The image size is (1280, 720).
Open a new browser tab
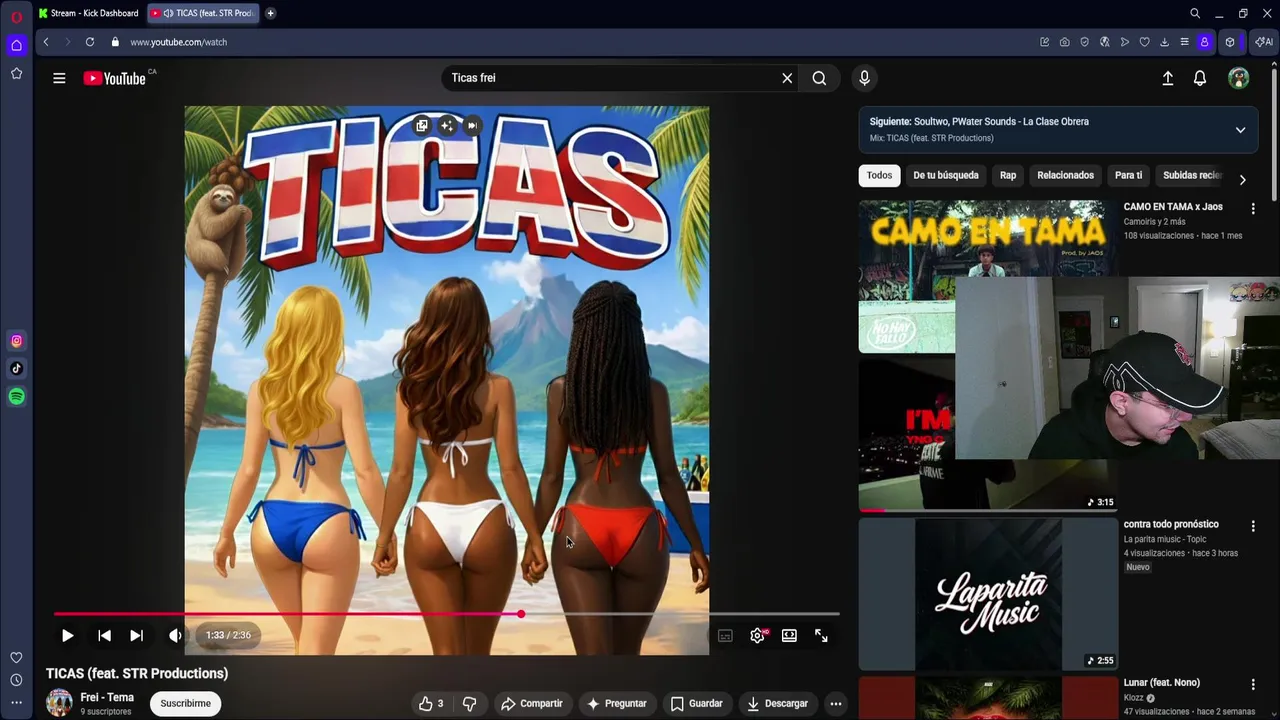(270, 13)
